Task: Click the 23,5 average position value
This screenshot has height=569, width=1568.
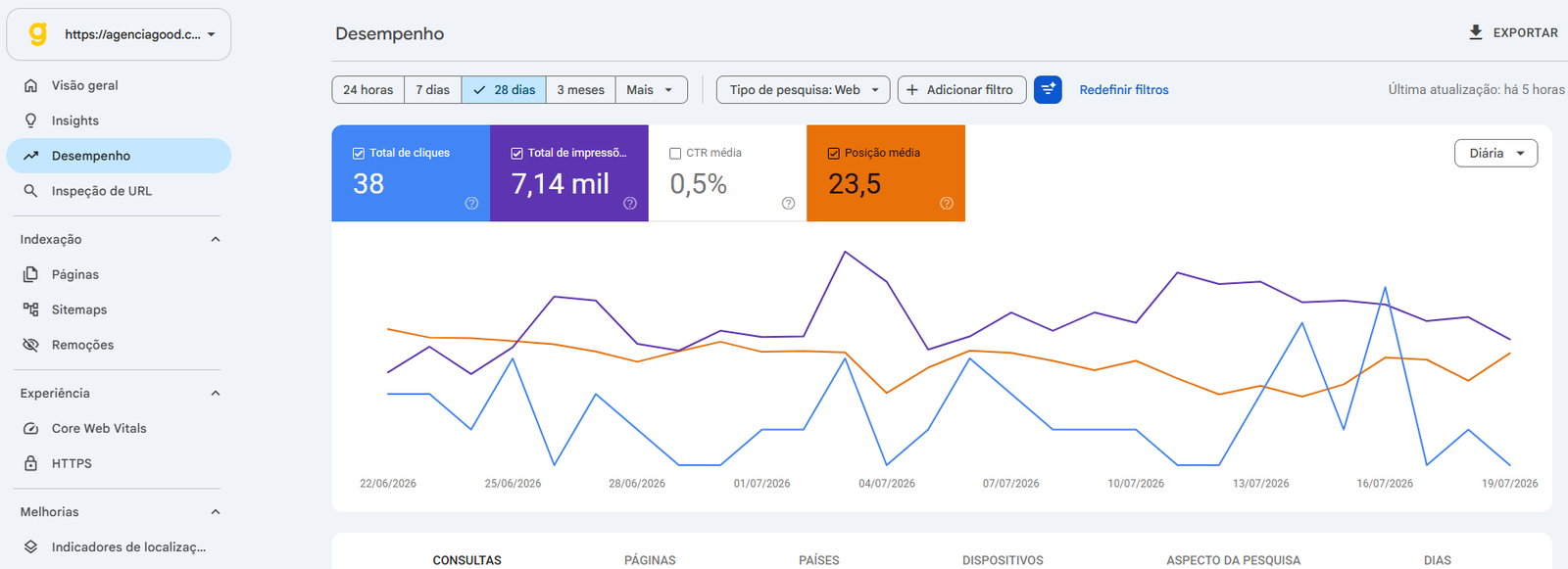Action: (855, 183)
